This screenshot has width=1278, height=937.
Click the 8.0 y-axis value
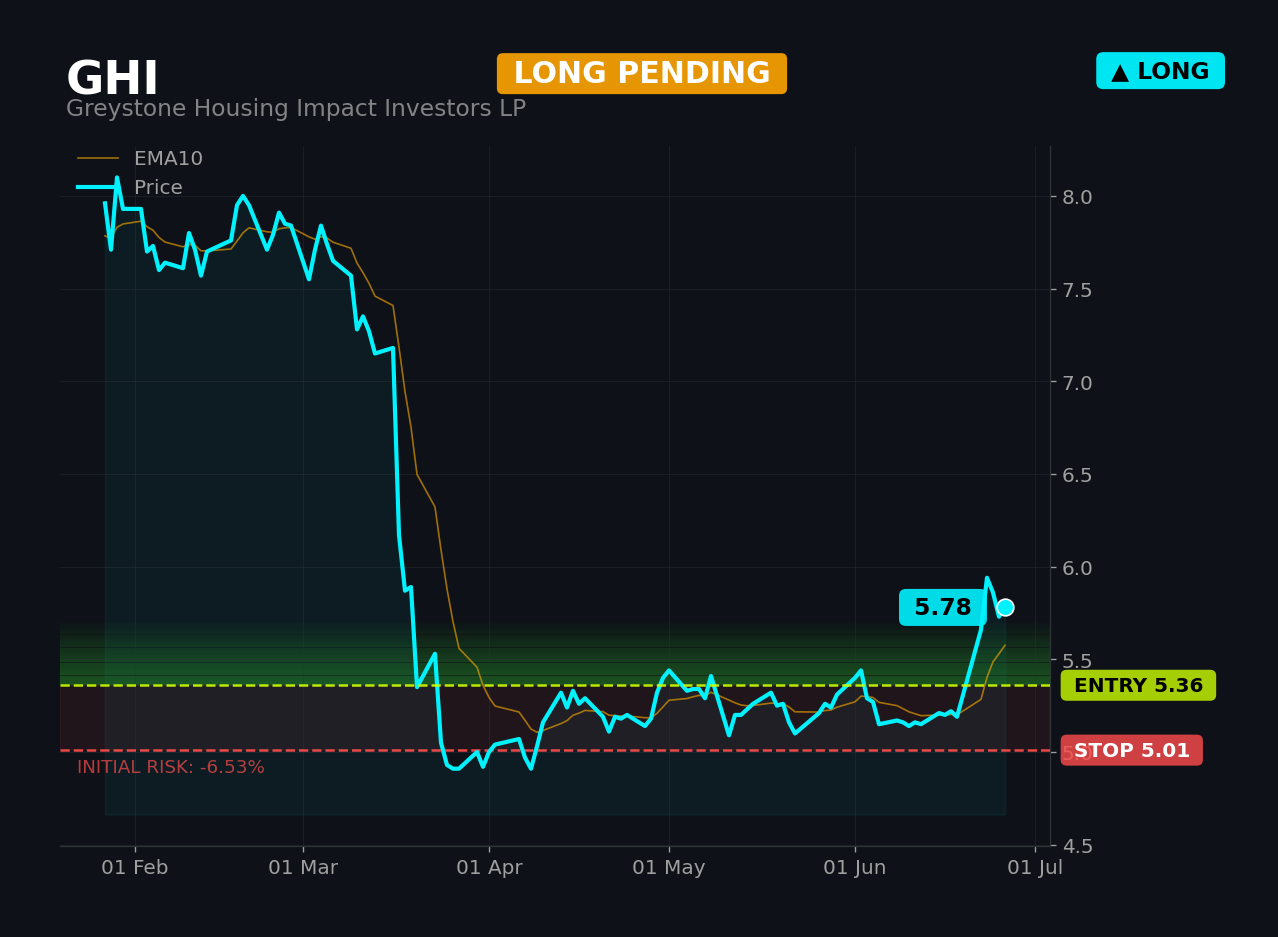[x=1077, y=197]
